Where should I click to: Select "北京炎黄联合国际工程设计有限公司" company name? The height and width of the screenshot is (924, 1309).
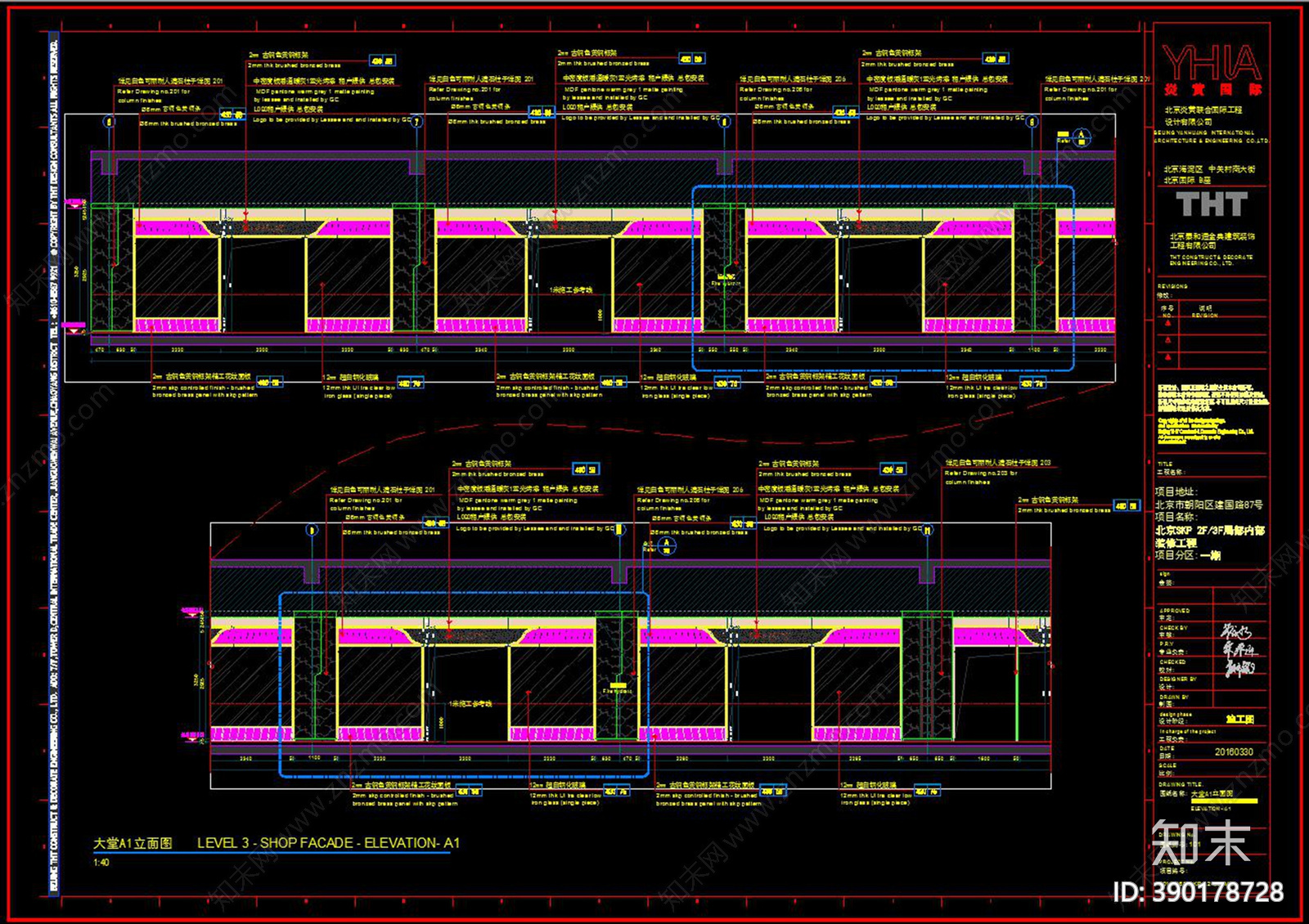click(1203, 115)
